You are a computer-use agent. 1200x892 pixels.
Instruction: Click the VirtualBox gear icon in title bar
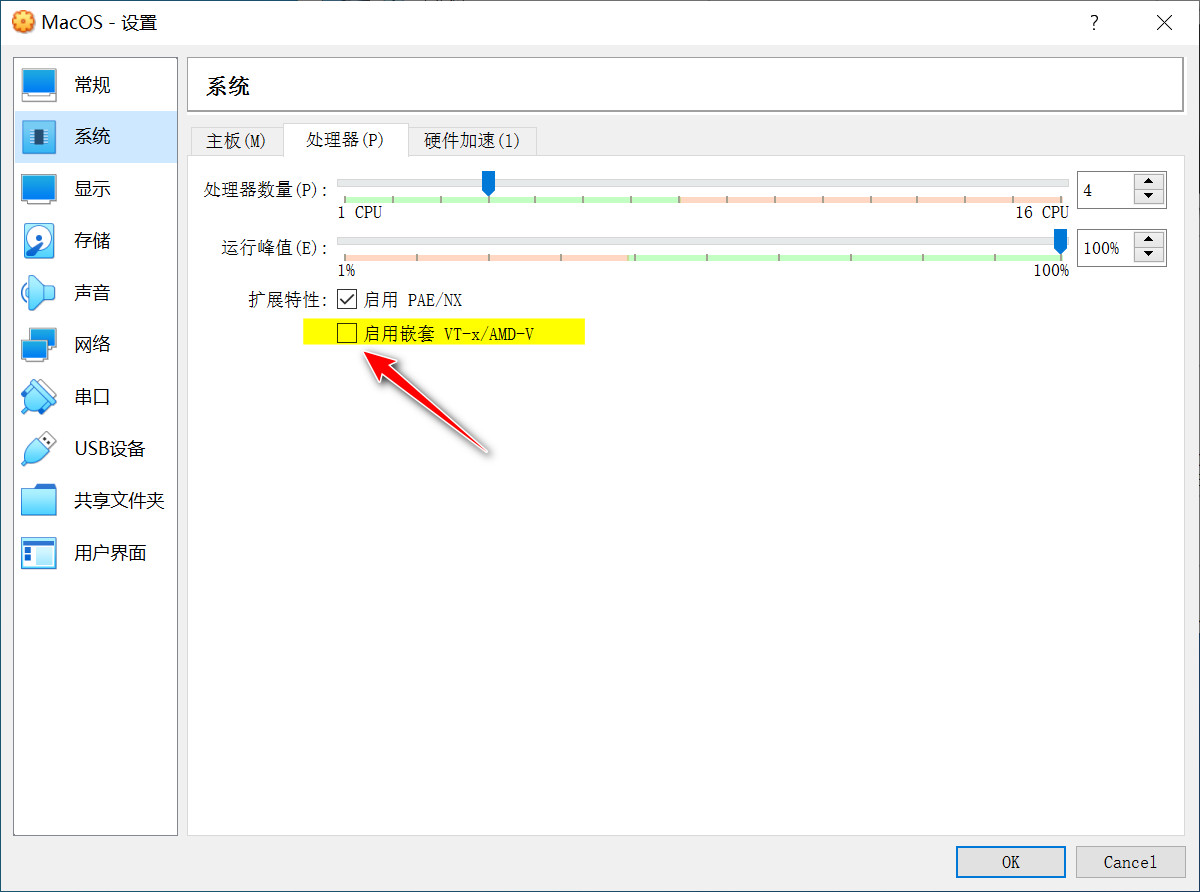click(22, 22)
